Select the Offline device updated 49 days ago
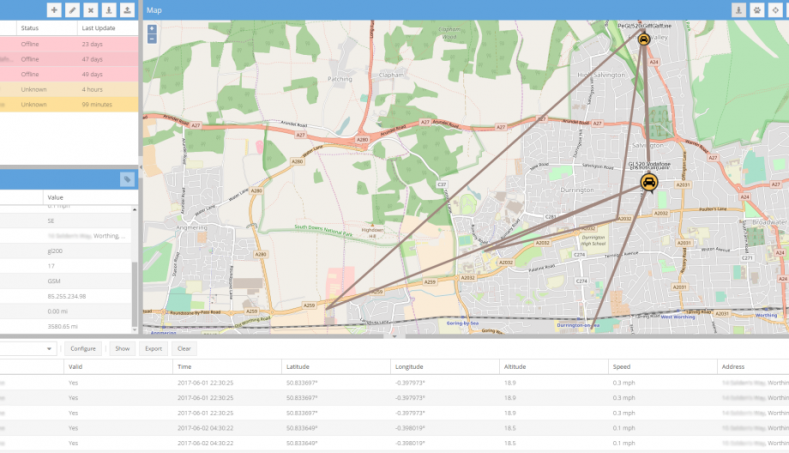Screen dimensions: 789x453 click(69, 74)
